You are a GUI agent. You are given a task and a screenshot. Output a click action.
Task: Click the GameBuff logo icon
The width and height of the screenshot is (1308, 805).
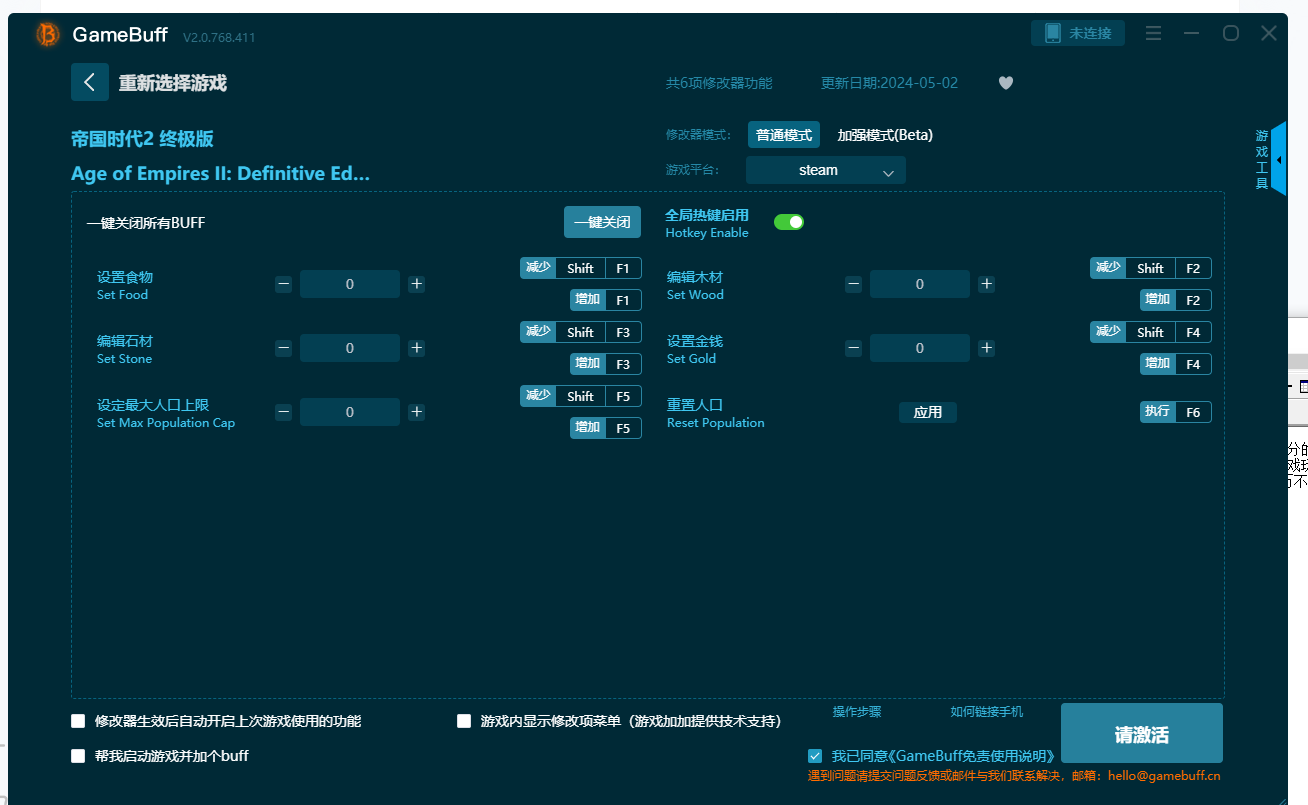[47, 35]
